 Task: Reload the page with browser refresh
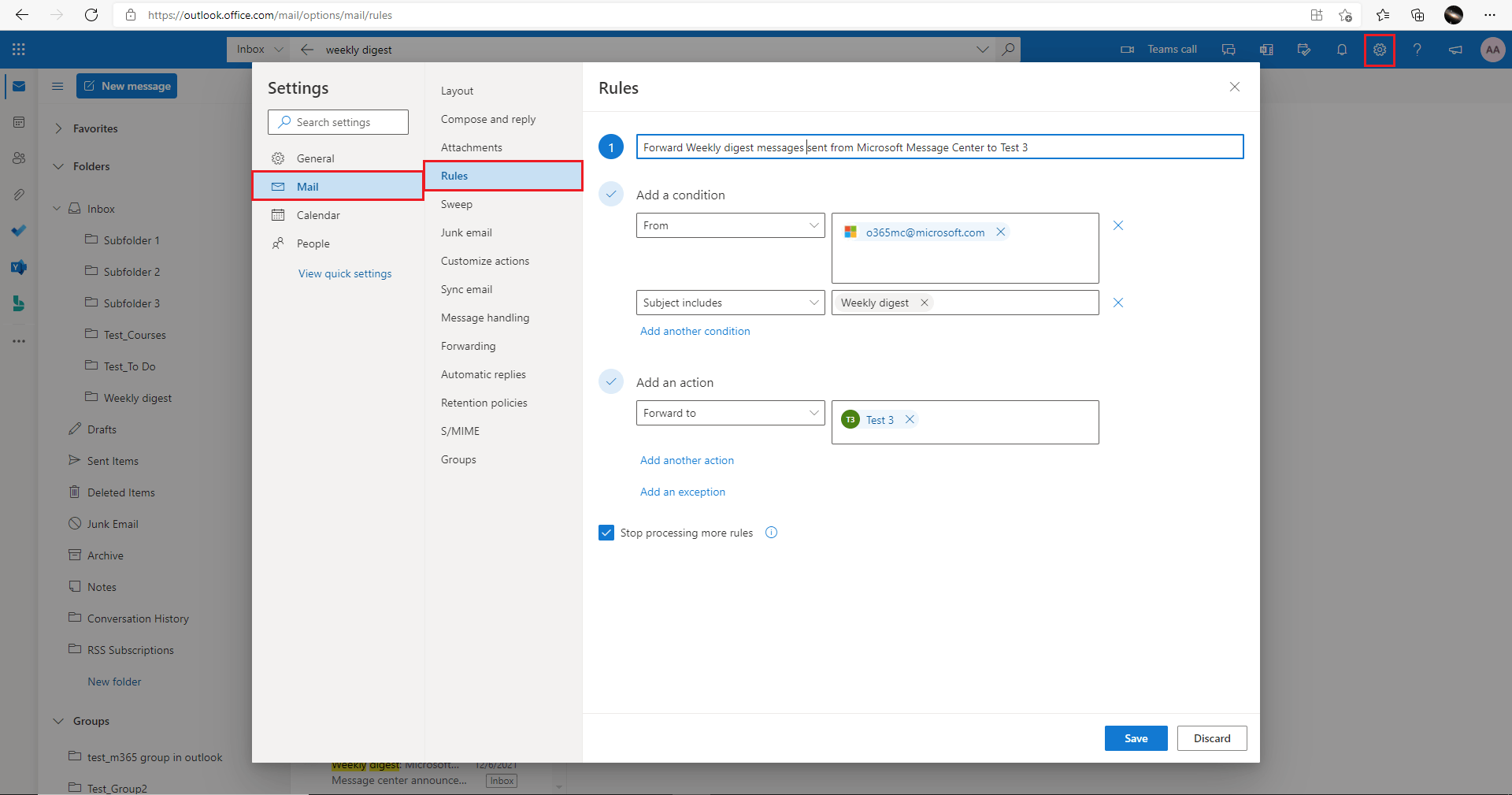(91, 15)
